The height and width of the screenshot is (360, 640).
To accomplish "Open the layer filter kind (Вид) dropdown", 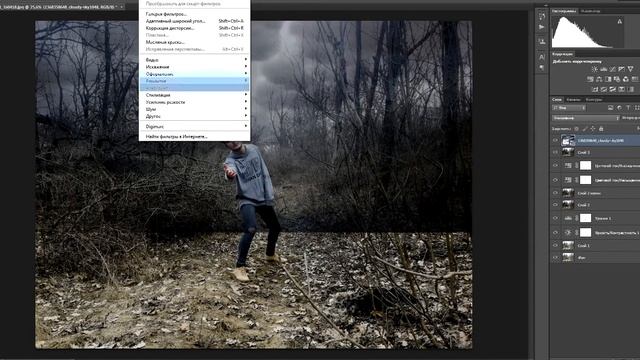I will (569, 108).
